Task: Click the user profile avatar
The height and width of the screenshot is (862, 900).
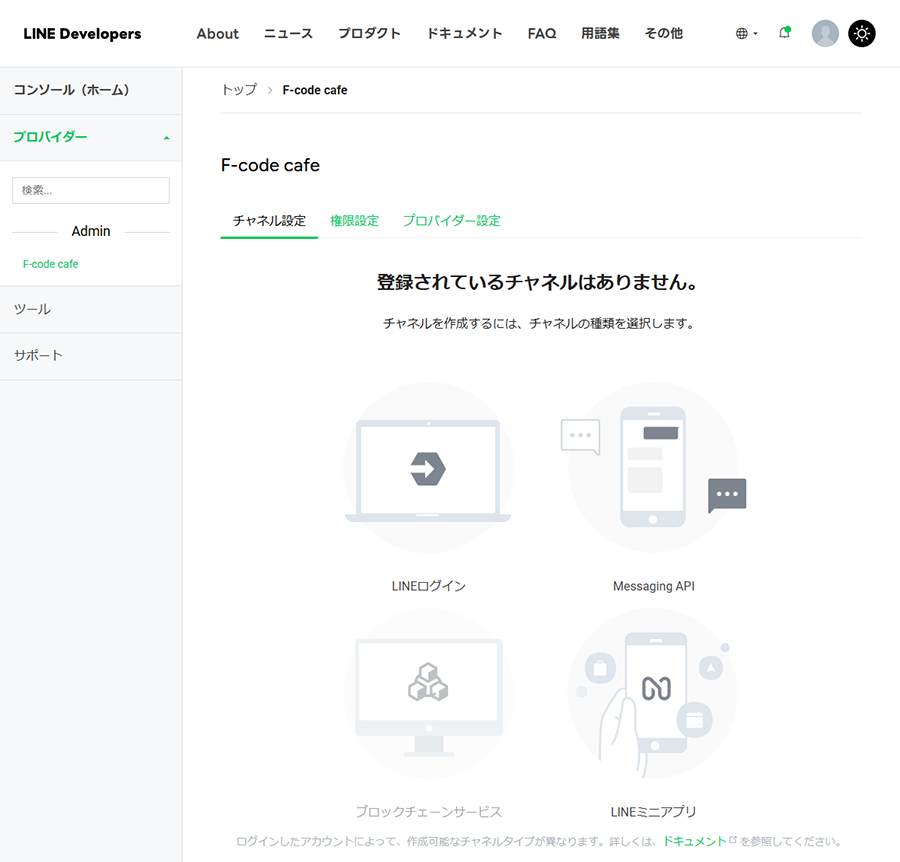Action: coord(825,33)
